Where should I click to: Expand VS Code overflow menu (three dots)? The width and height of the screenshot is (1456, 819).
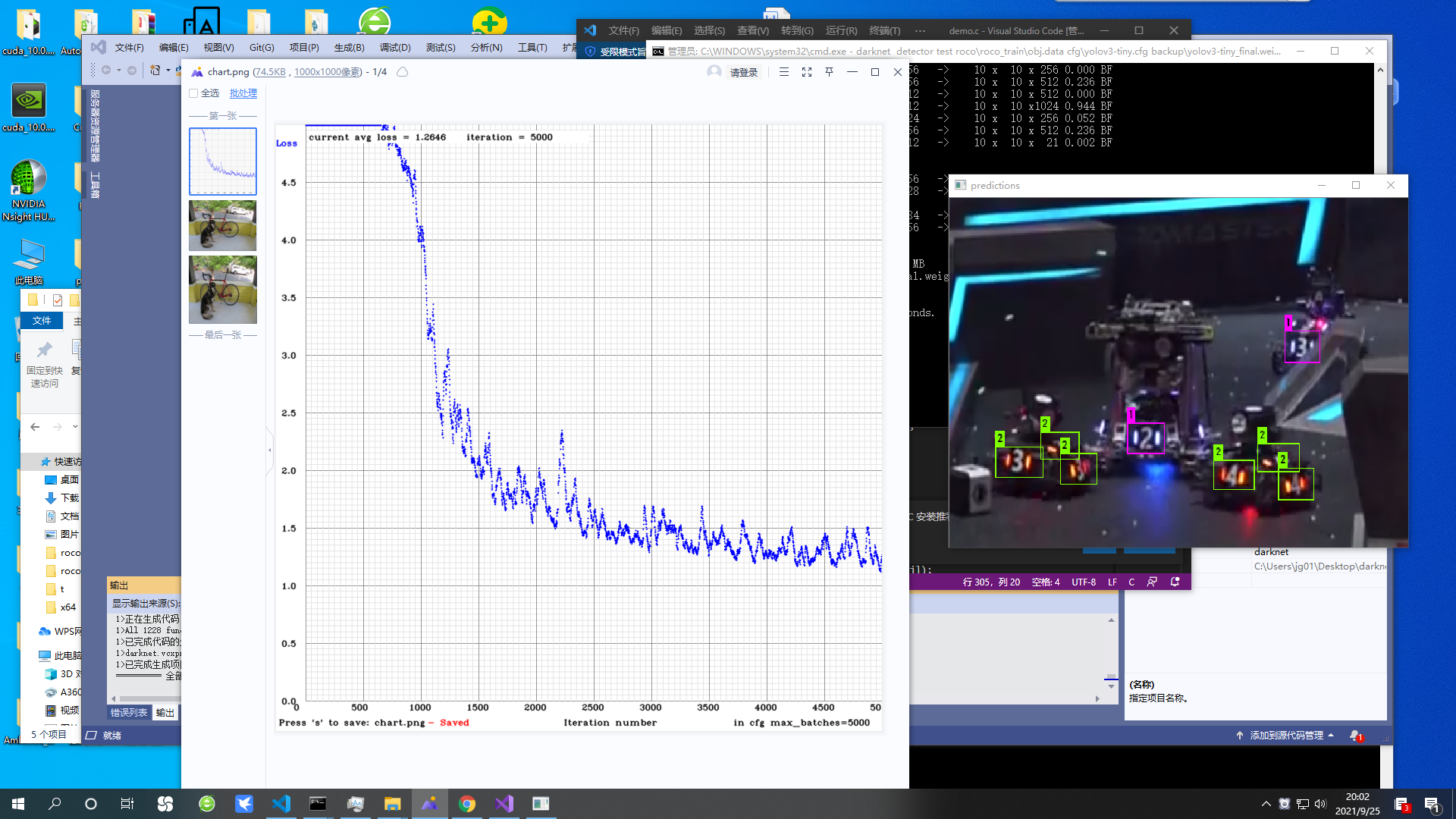[920, 31]
